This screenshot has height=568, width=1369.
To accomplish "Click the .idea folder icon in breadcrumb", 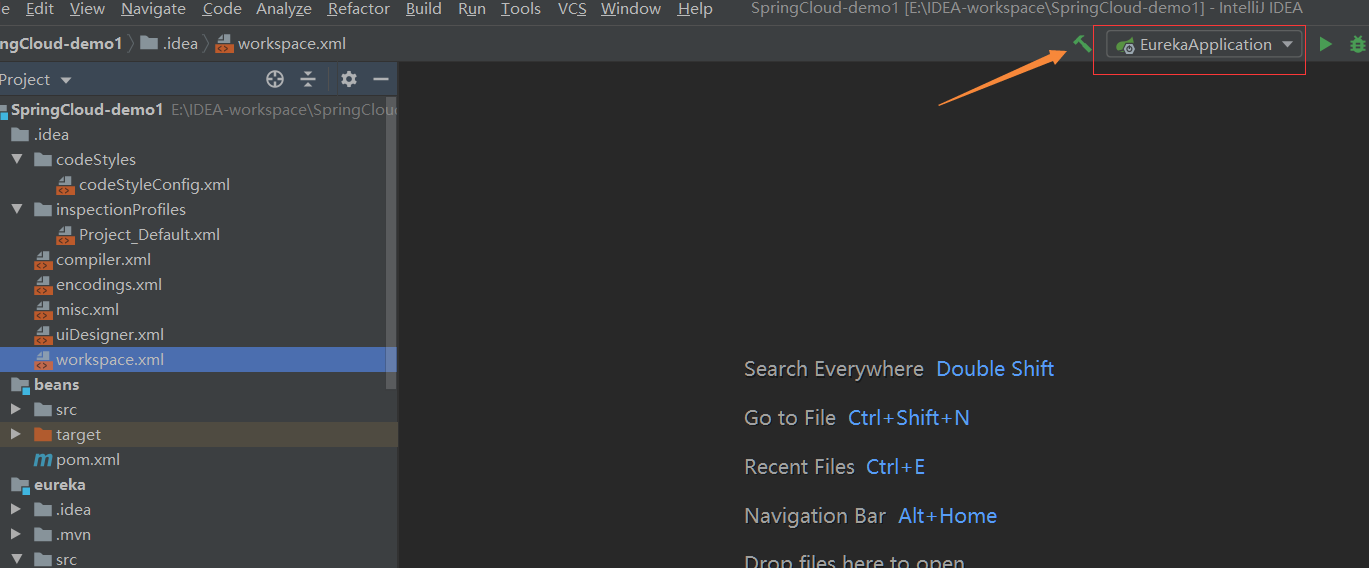I will pyautogui.click(x=149, y=44).
